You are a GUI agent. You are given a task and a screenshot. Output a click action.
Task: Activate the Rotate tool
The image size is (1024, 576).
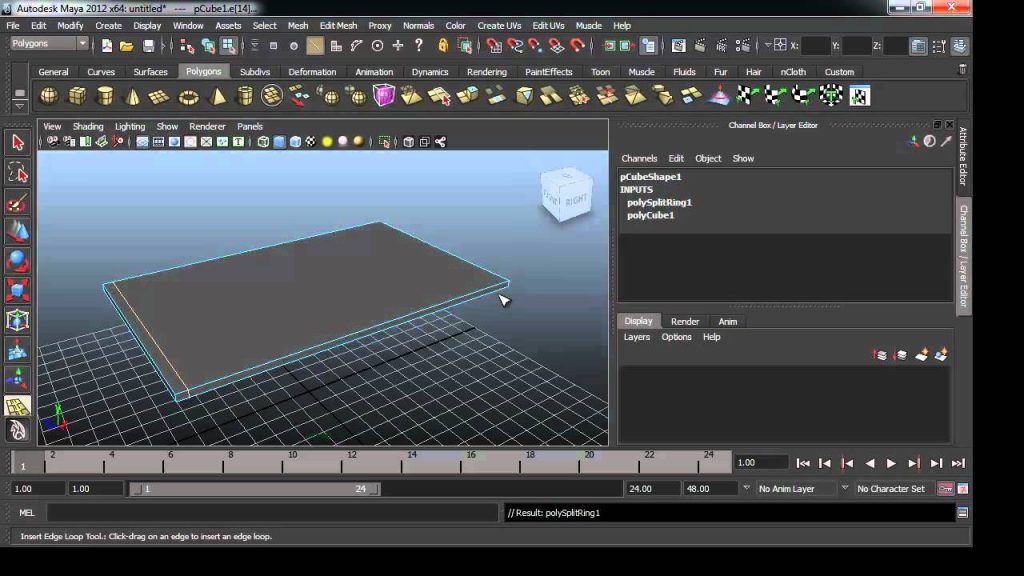pos(18,261)
